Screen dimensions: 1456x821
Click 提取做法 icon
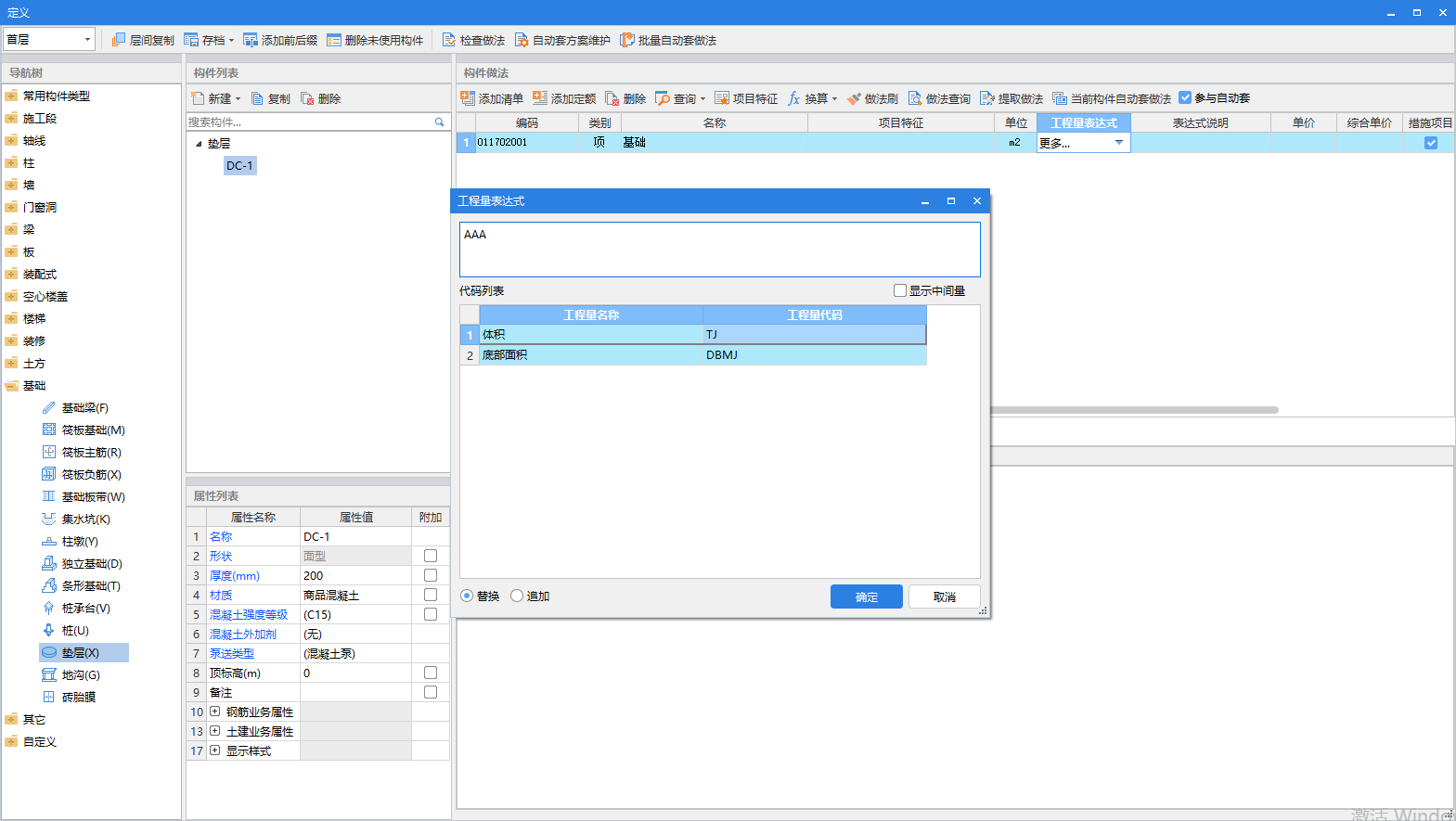tap(987, 98)
